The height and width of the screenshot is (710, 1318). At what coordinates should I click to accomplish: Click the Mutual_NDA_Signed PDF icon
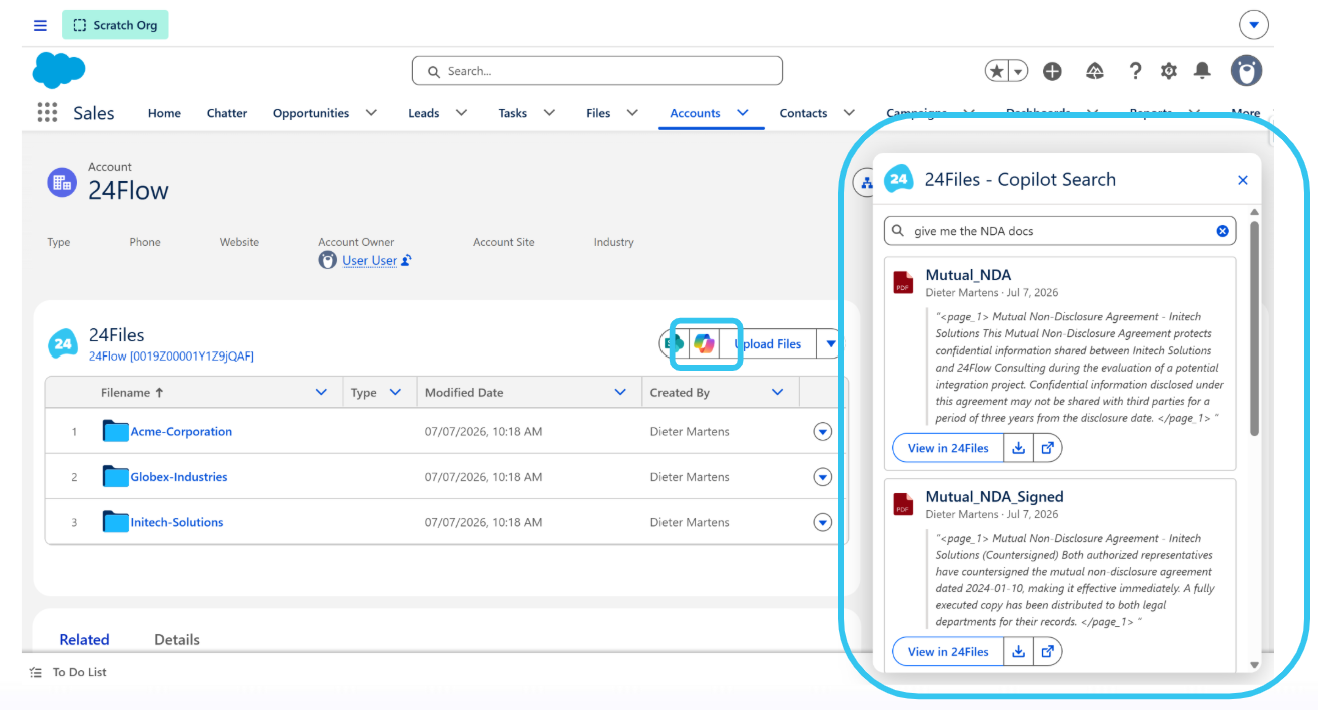coord(904,504)
